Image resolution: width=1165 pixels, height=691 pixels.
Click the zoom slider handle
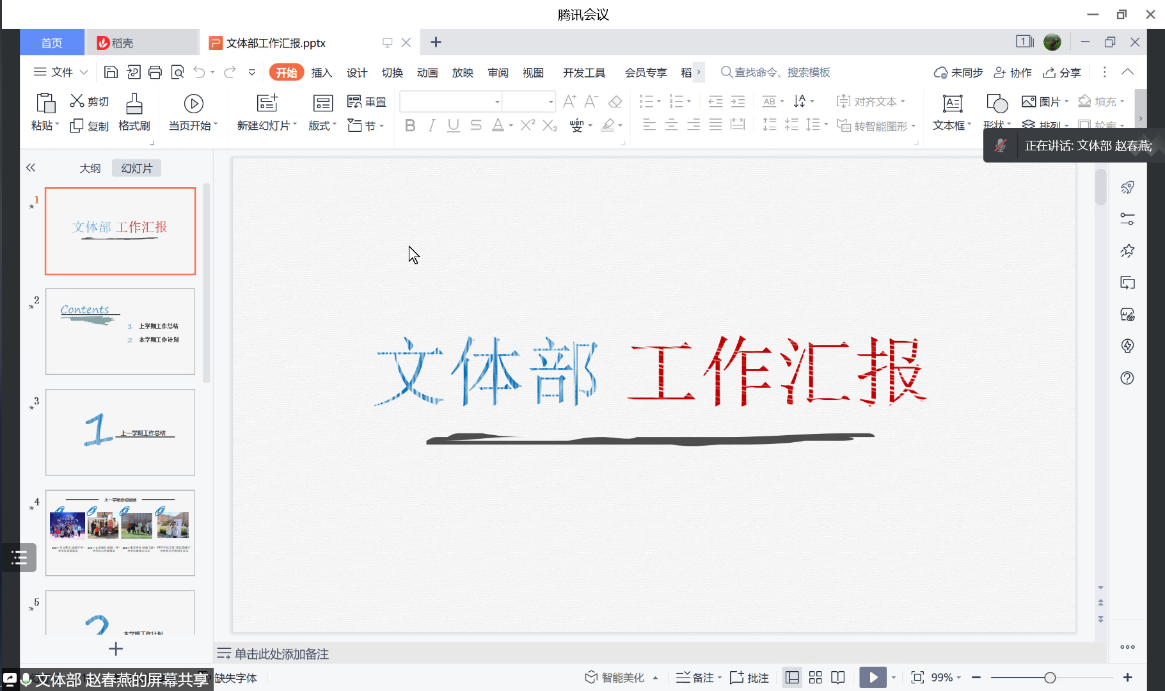click(1050, 678)
